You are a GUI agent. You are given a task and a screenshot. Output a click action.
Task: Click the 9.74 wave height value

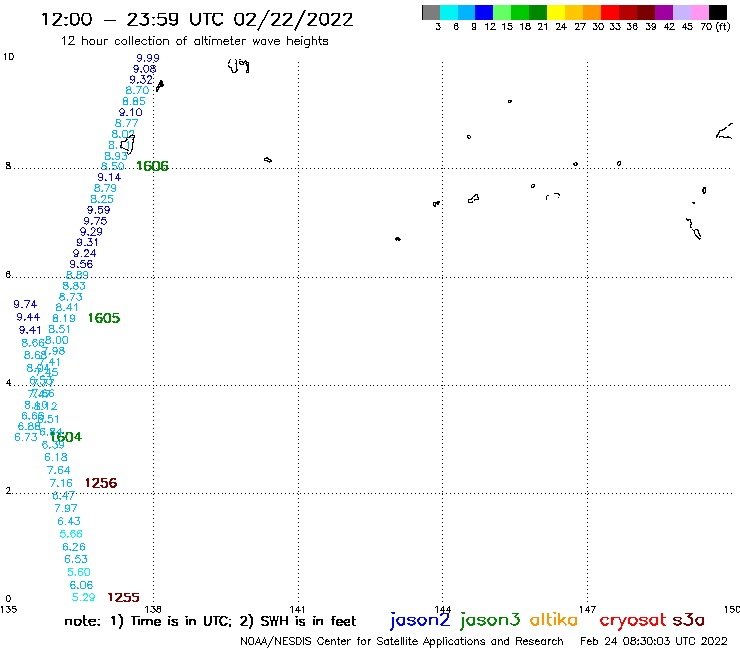(25, 304)
